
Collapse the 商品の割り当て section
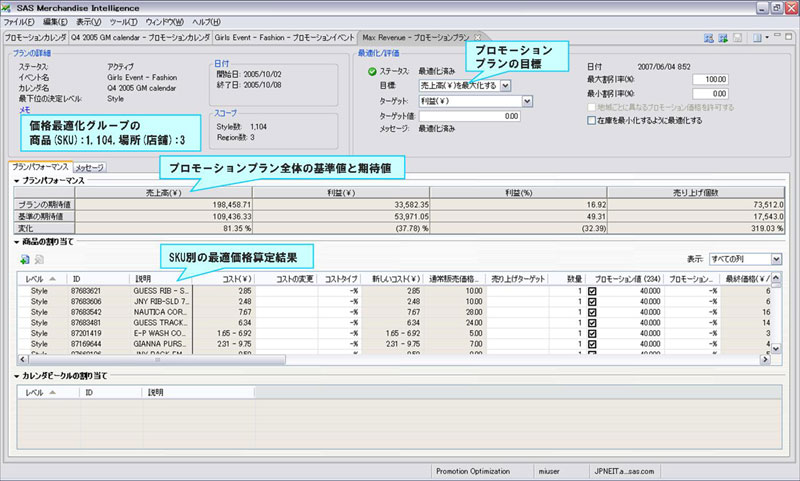pyautogui.click(x=17, y=242)
